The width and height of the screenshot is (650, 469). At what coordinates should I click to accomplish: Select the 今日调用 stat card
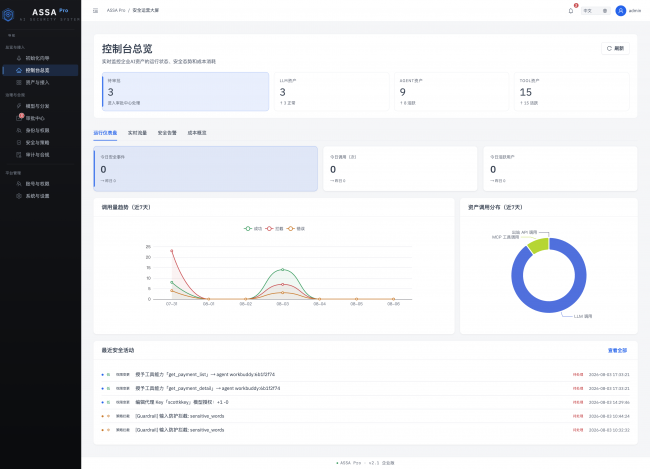400,169
